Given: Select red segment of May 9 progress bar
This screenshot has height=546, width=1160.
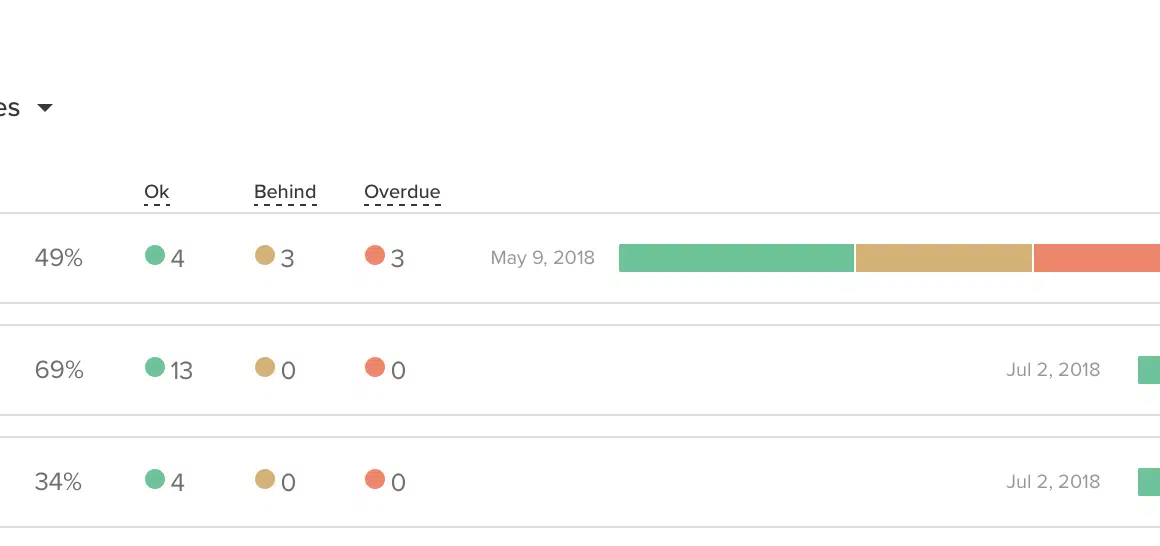Looking at the screenshot, I should (x=1096, y=258).
